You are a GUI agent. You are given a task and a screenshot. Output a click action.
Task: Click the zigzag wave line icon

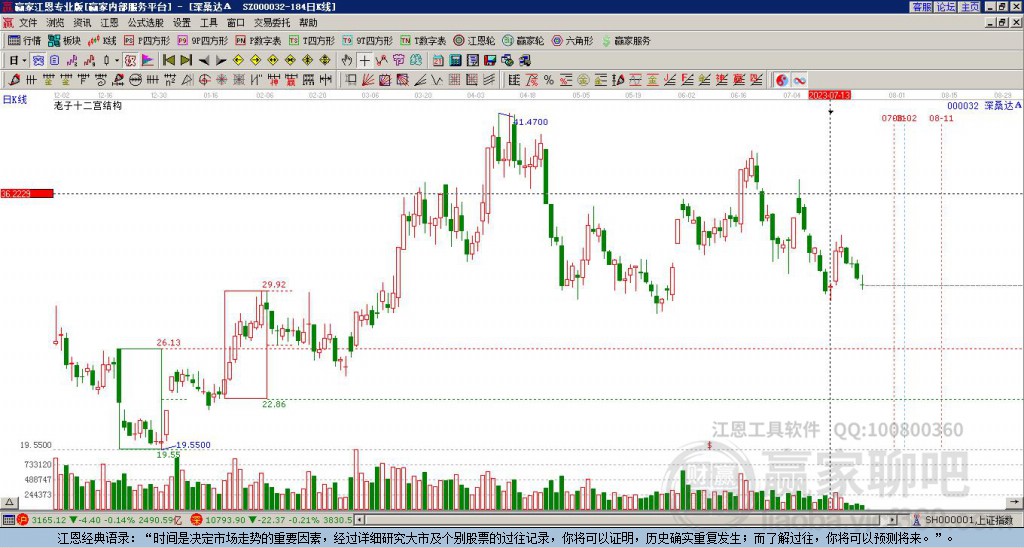(x=437, y=80)
